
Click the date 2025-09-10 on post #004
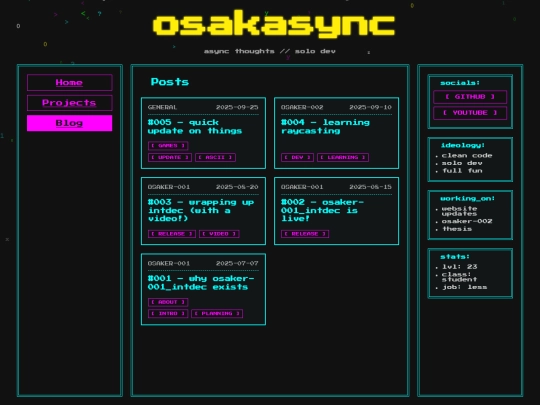[x=371, y=107]
